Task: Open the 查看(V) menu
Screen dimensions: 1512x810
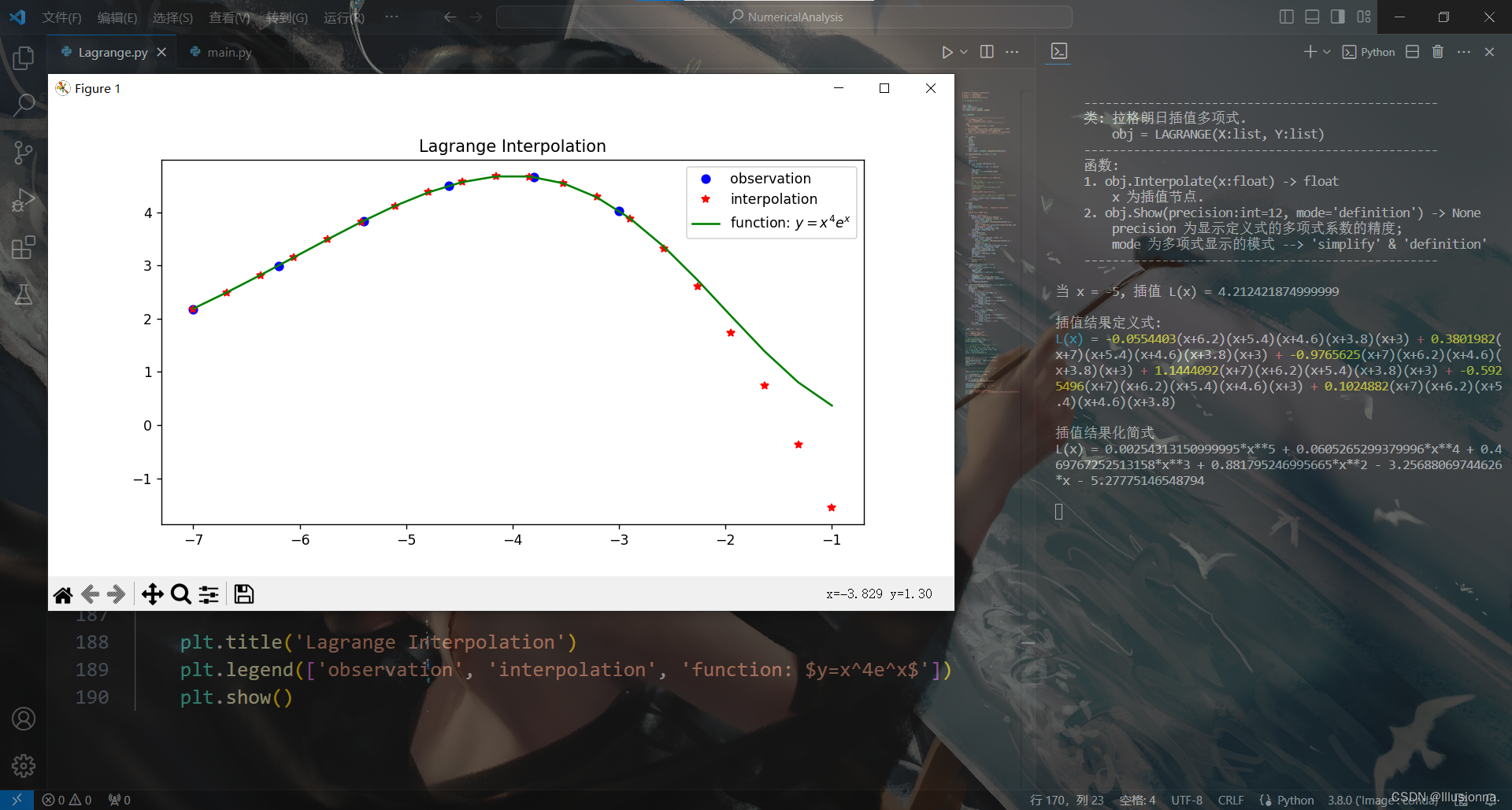Action: (229, 17)
